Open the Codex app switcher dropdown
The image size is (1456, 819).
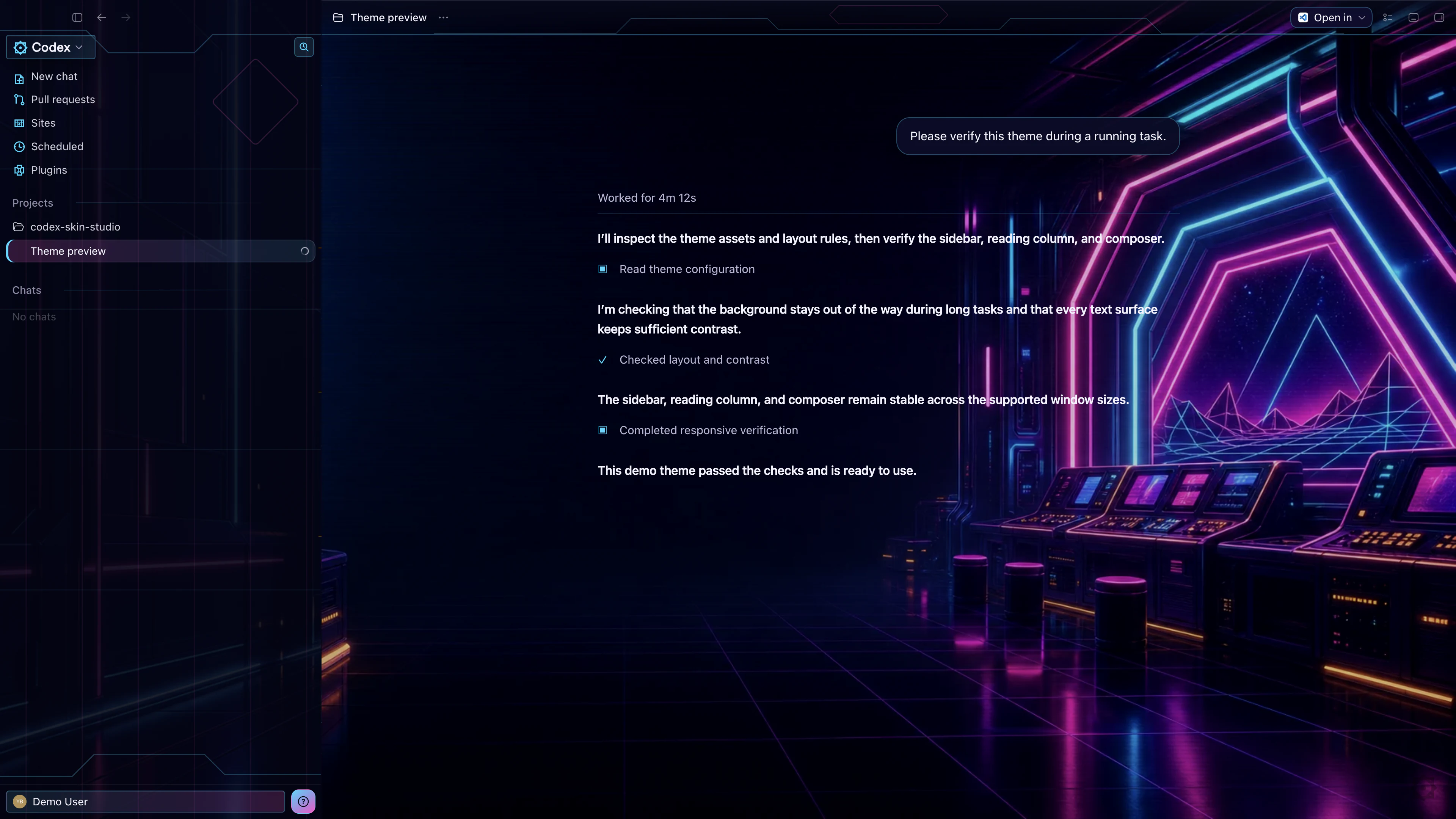point(50,47)
